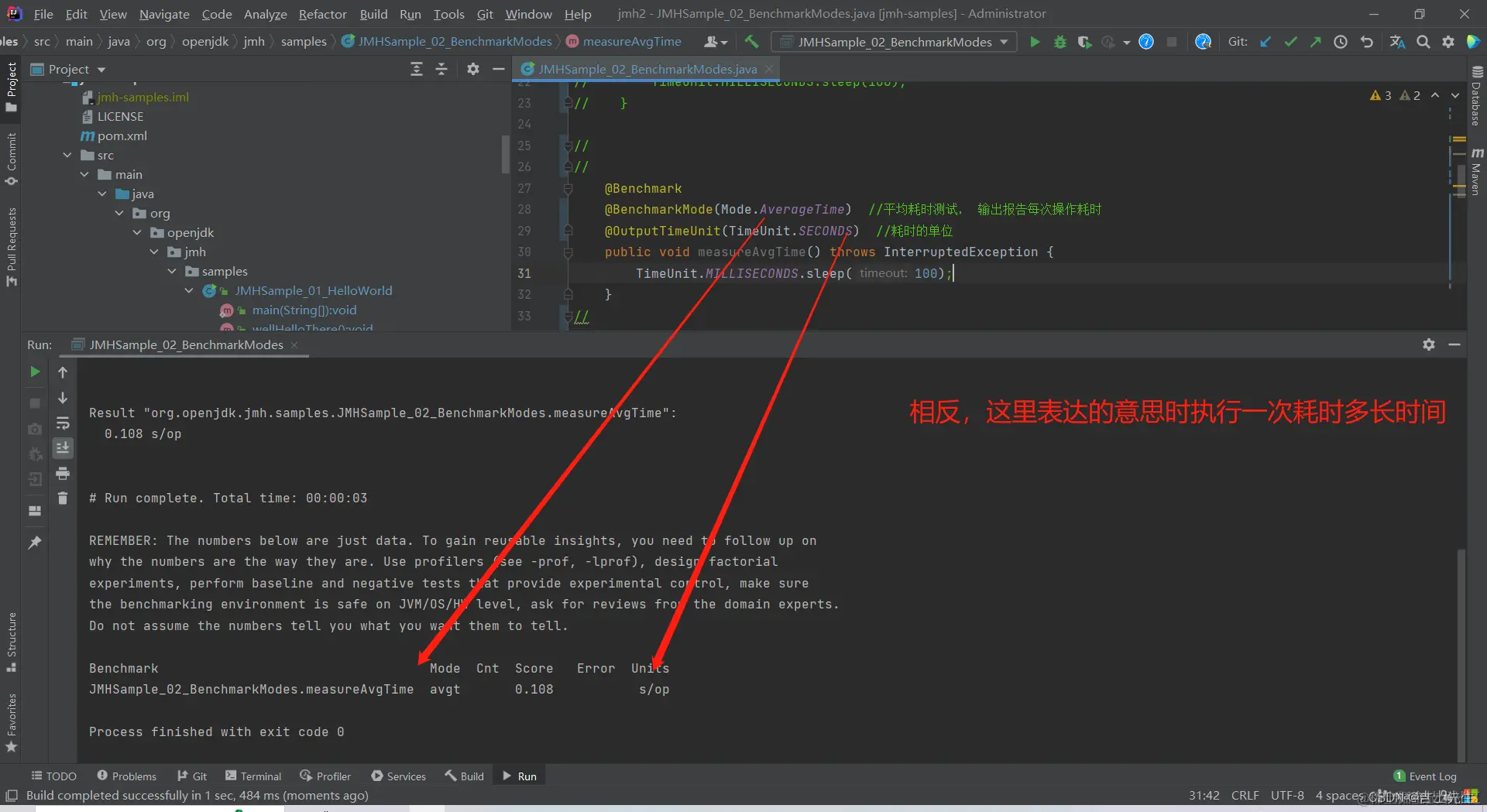Click the Git Push arrow icon
Image resolution: width=1487 pixels, height=812 pixels.
1315,42
